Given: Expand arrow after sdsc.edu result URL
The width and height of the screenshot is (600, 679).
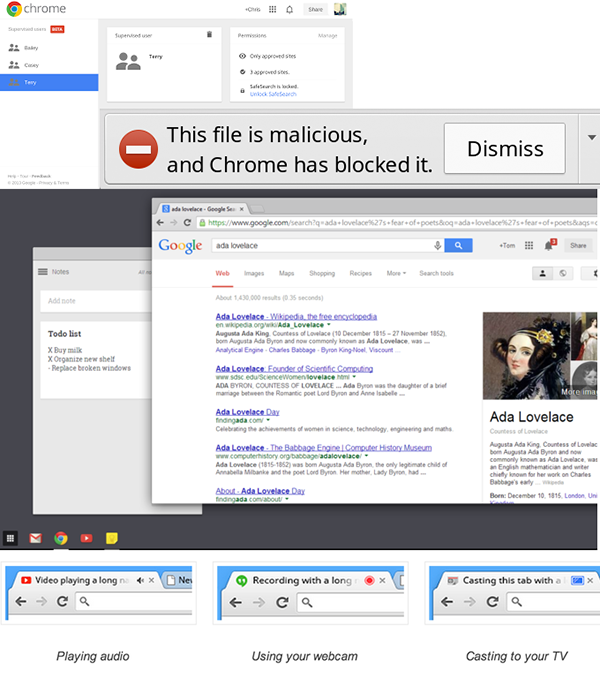Looking at the screenshot, I should tap(354, 377).
